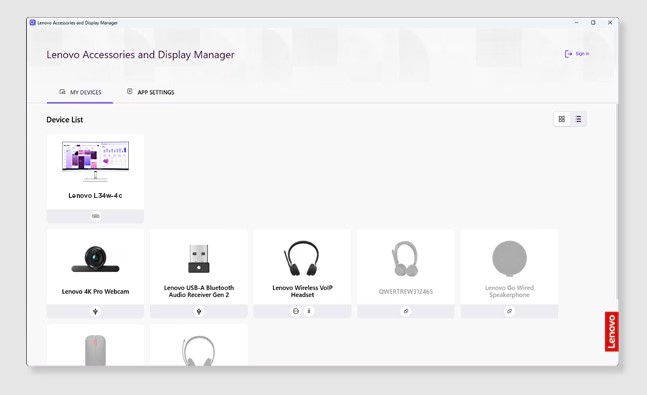
Task: Click link icon under QWERTREW312465
Action: [x=406, y=311]
